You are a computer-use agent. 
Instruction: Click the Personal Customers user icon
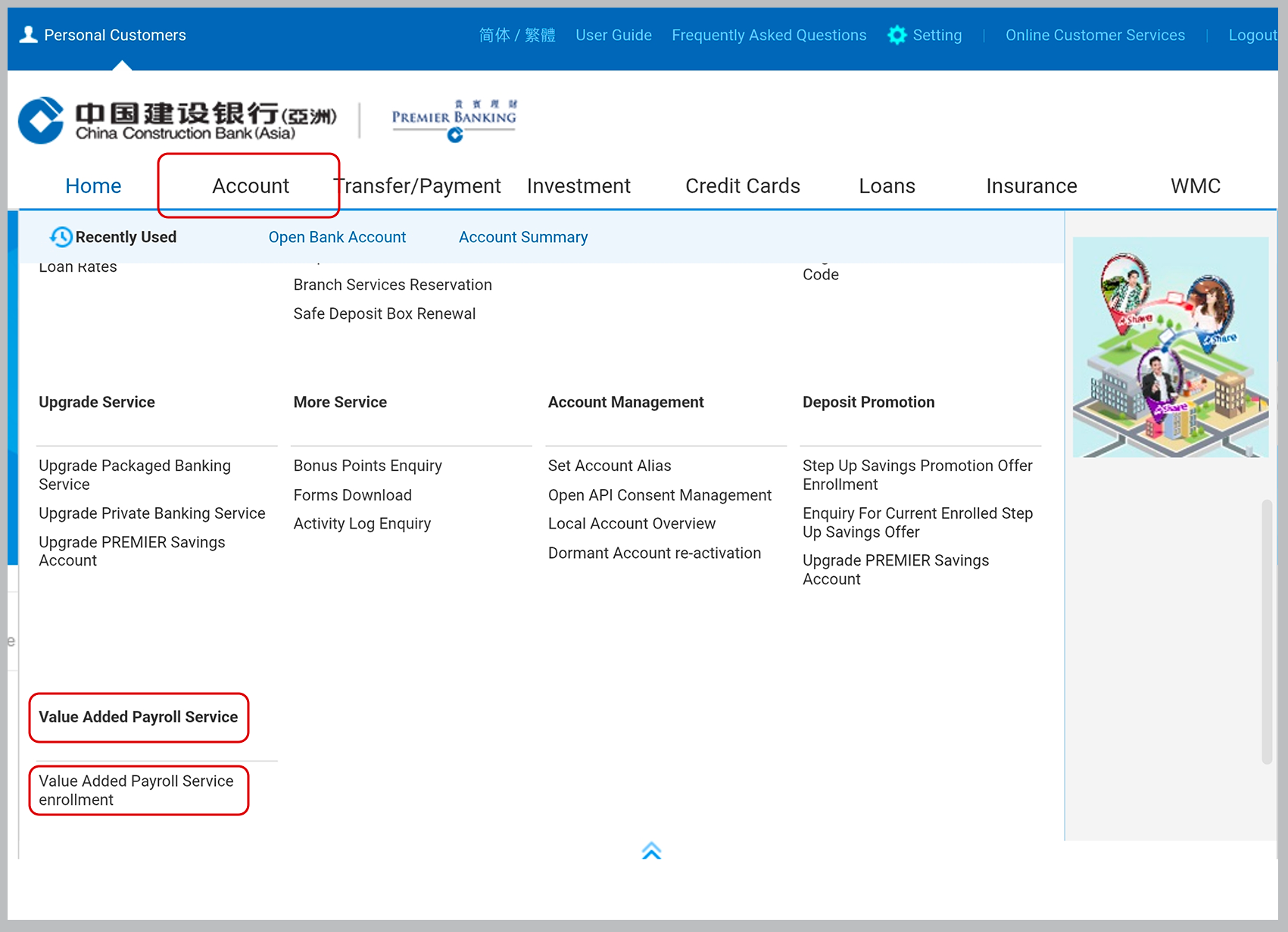click(28, 35)
